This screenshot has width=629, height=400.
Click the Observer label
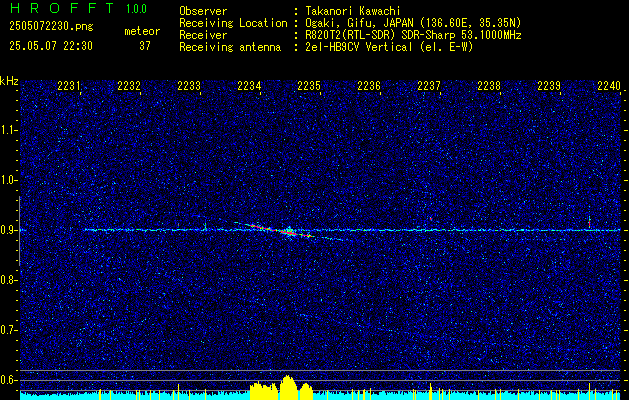203,11
